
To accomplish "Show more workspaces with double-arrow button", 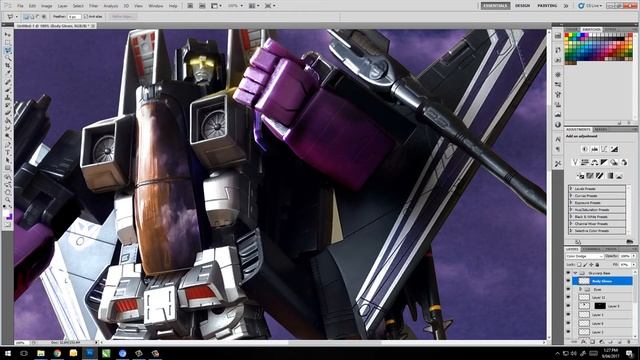I will 566,6.
